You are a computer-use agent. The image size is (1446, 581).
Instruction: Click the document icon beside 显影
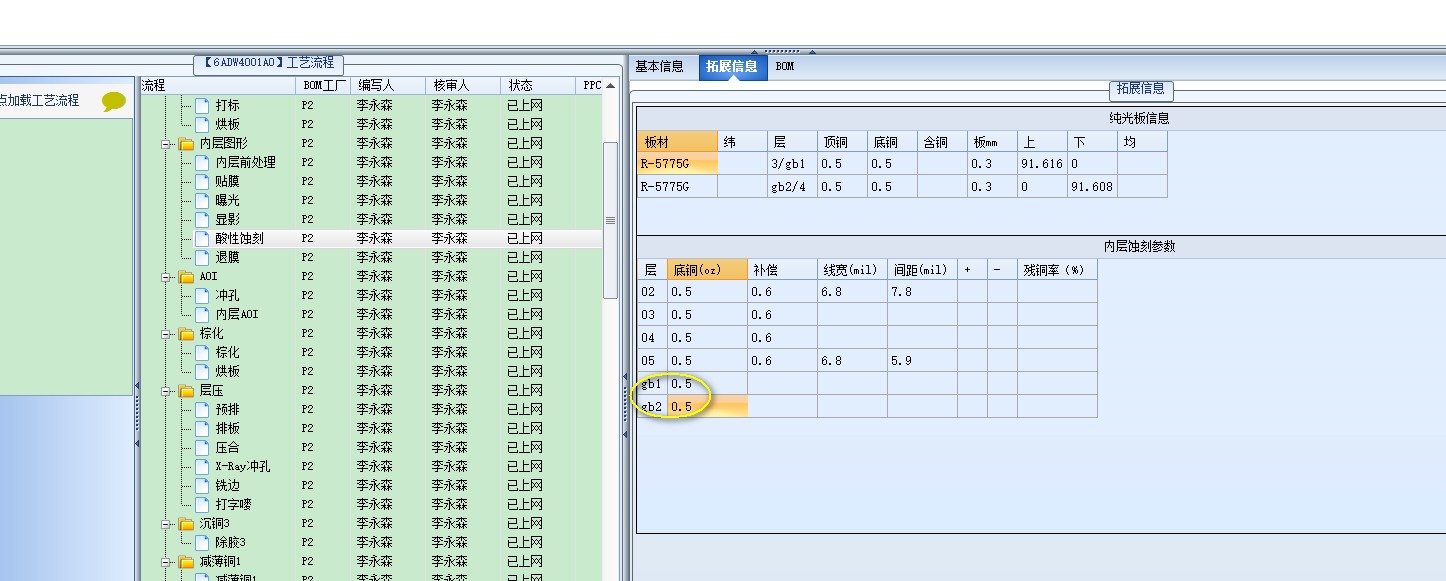tap(202, 219)
